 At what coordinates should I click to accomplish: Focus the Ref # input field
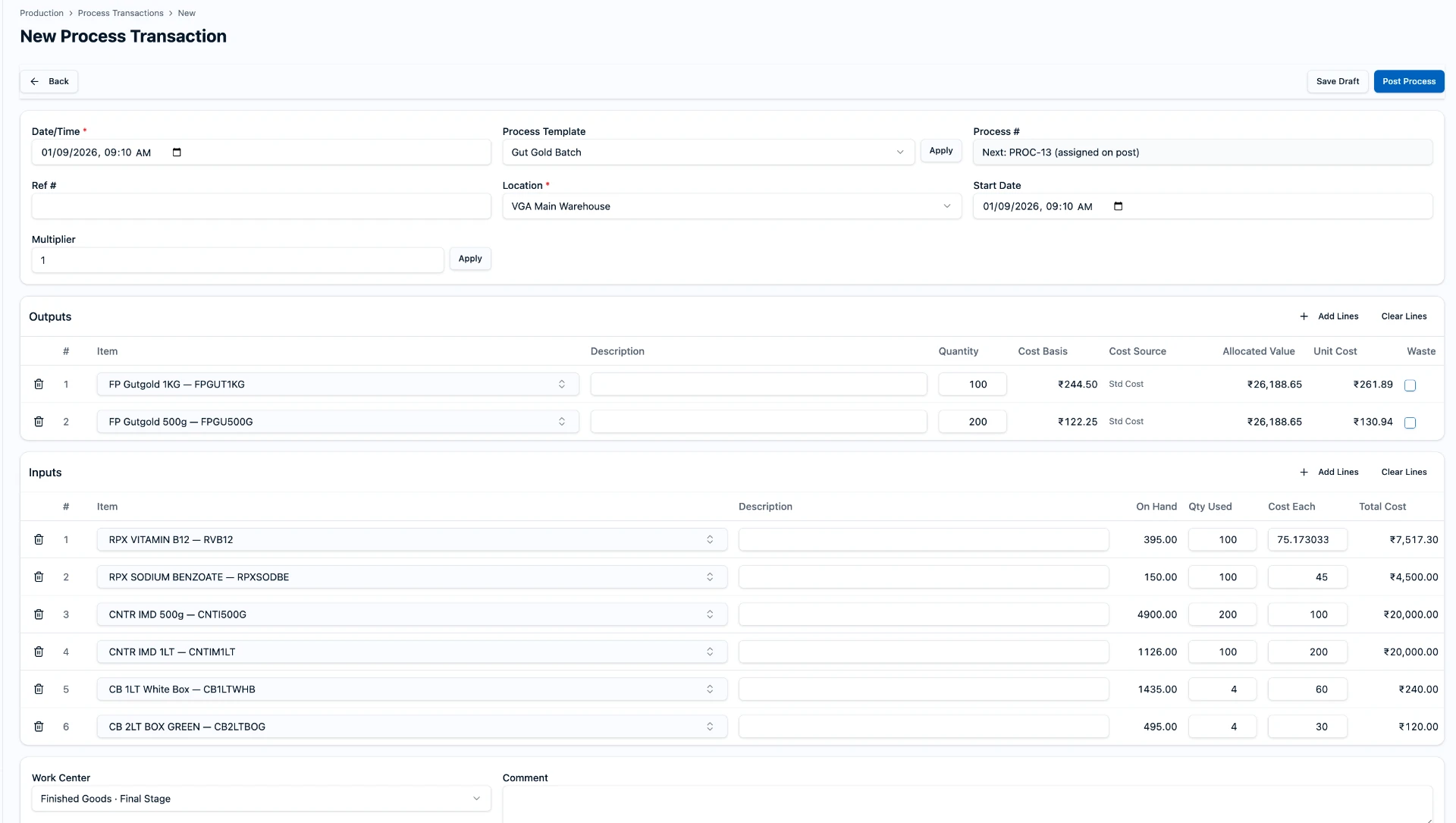(261, 206)
